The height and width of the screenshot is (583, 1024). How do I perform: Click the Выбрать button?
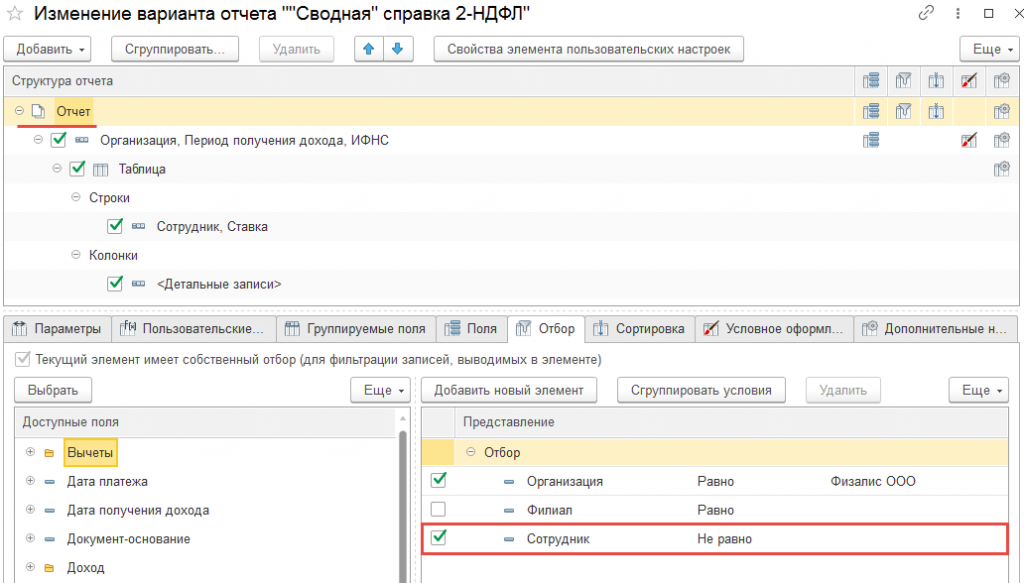tap(53, 390)
